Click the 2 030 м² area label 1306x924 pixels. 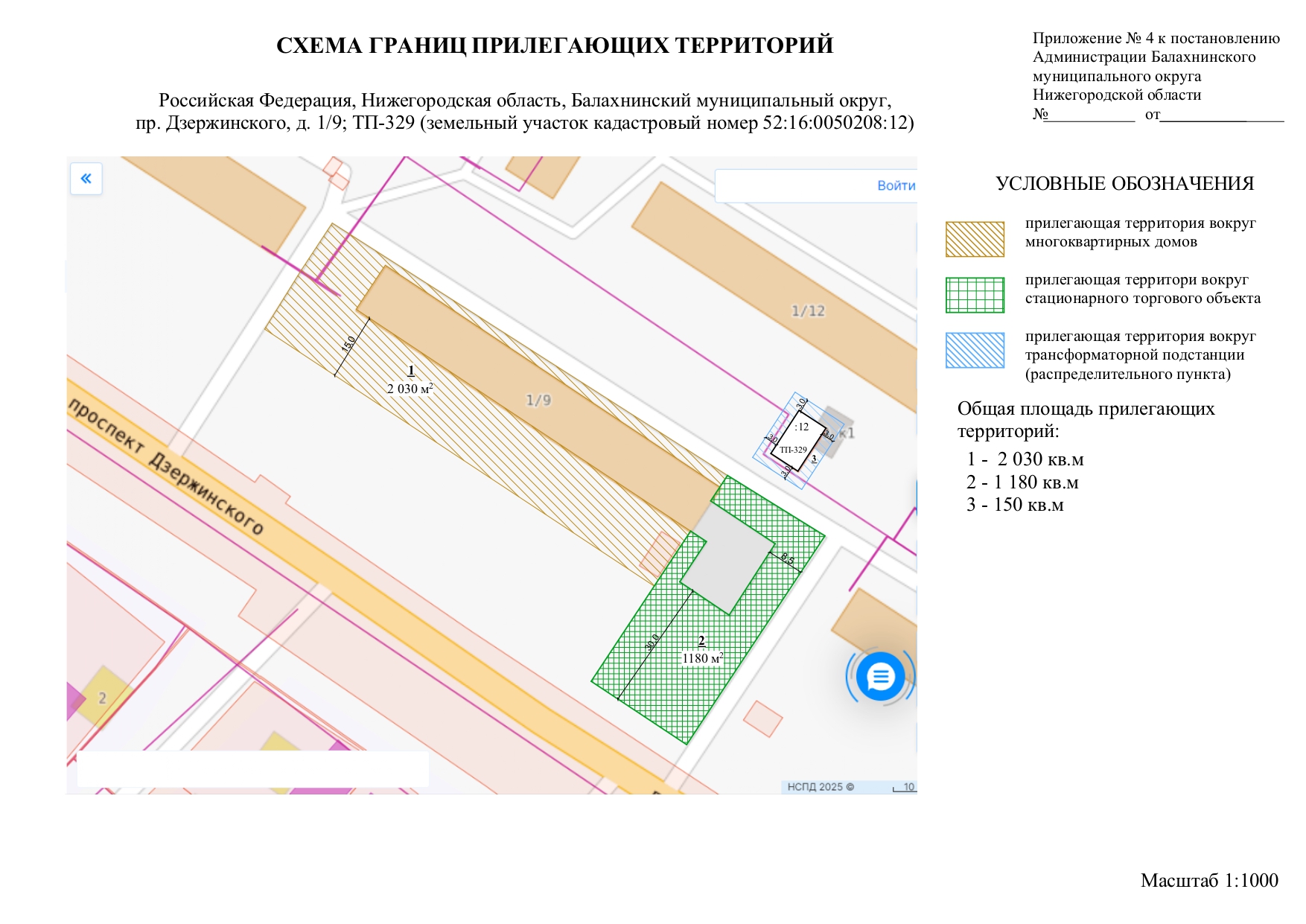[x=410, y=389]
